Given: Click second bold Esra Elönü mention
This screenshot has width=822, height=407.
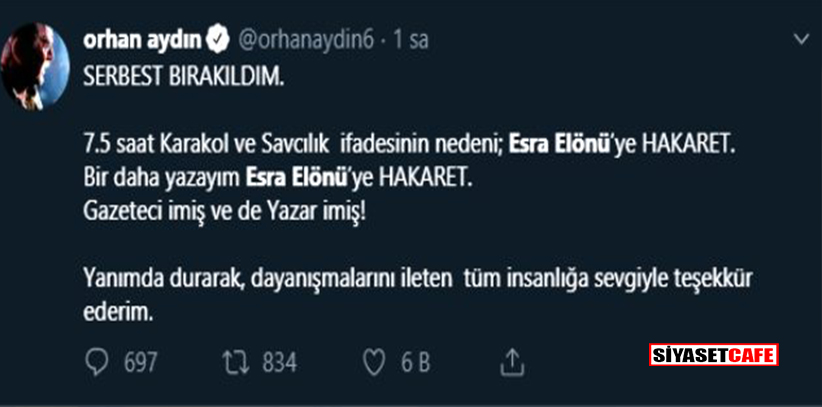Looking at the screenshot, I should coord(298,180).
